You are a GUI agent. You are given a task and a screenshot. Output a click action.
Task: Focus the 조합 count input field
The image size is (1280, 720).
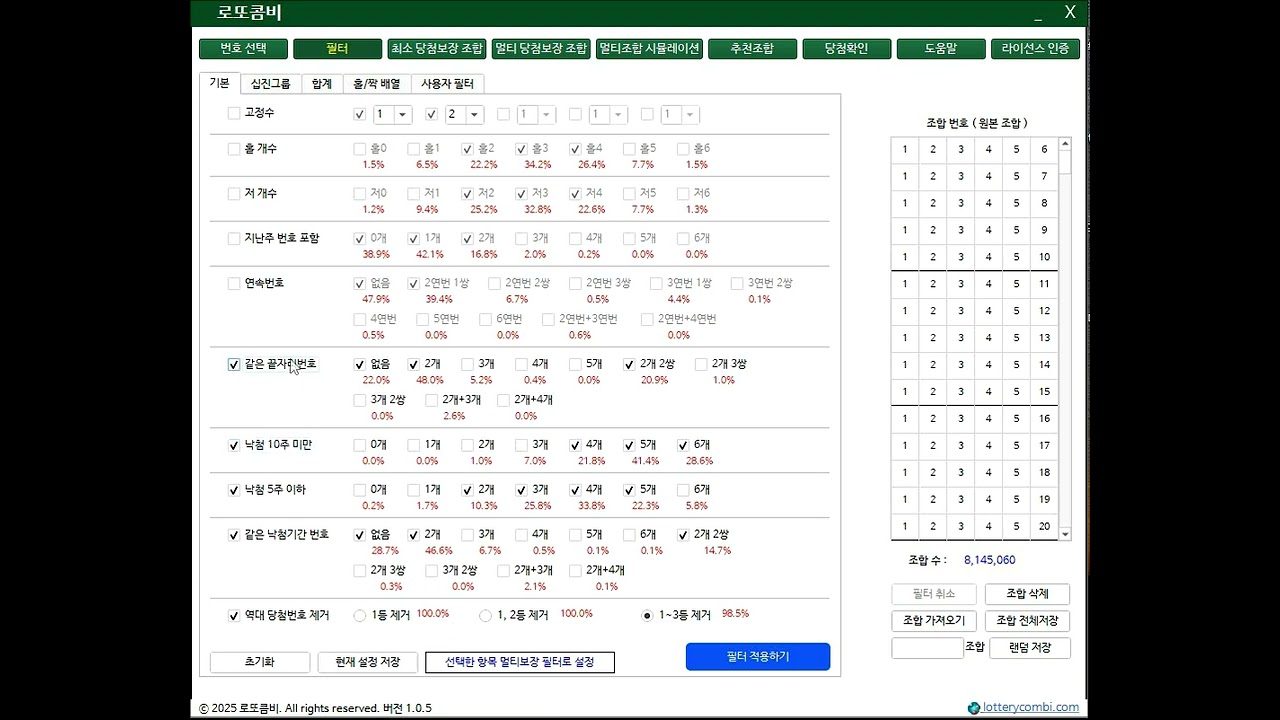927,648
